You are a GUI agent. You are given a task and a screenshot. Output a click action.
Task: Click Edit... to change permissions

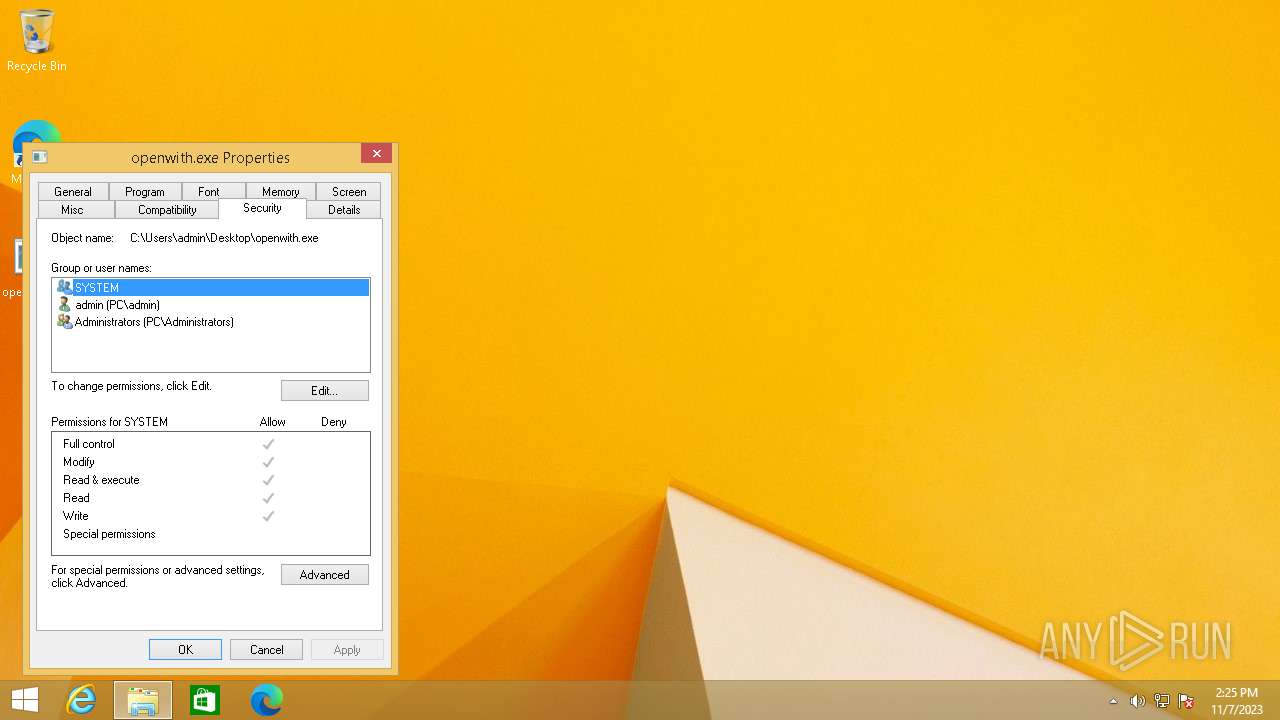(x=325, y=390)
